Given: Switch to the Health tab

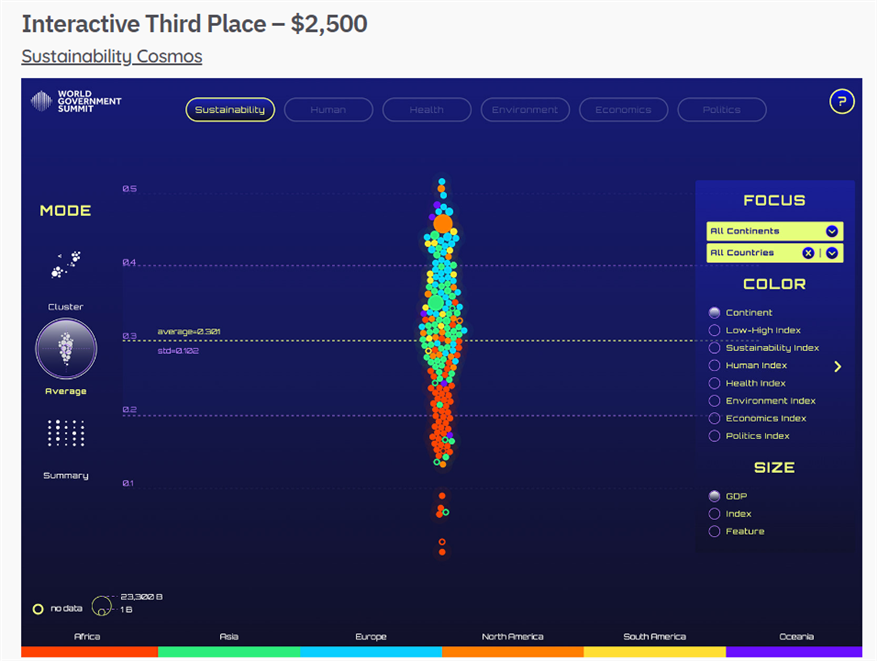Looking at the screenshot, I should tap(426, 110).
